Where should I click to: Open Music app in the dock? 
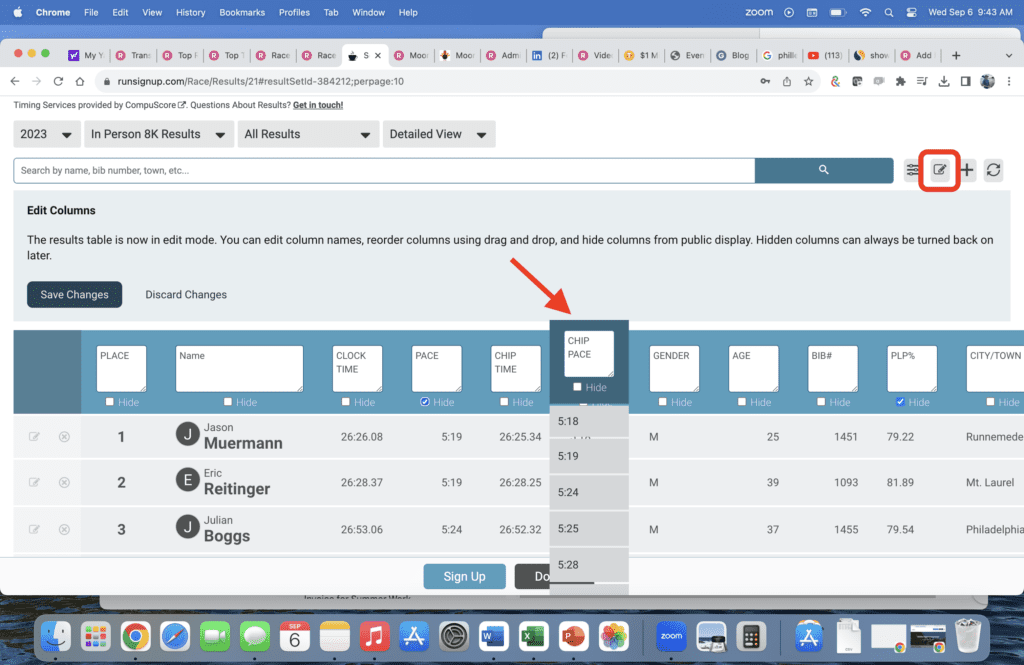point(374,636)
